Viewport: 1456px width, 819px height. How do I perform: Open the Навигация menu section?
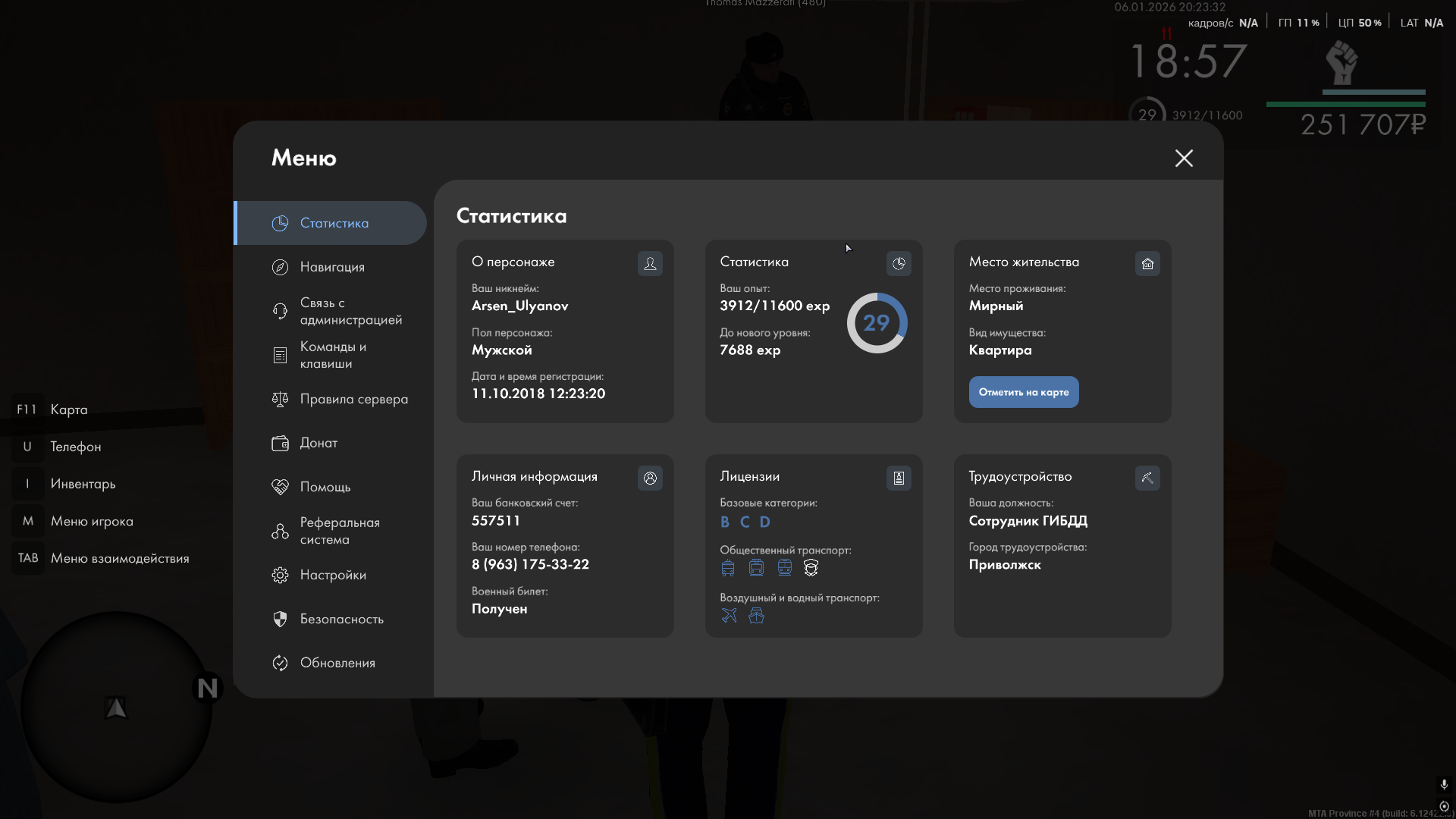(331, 267)
